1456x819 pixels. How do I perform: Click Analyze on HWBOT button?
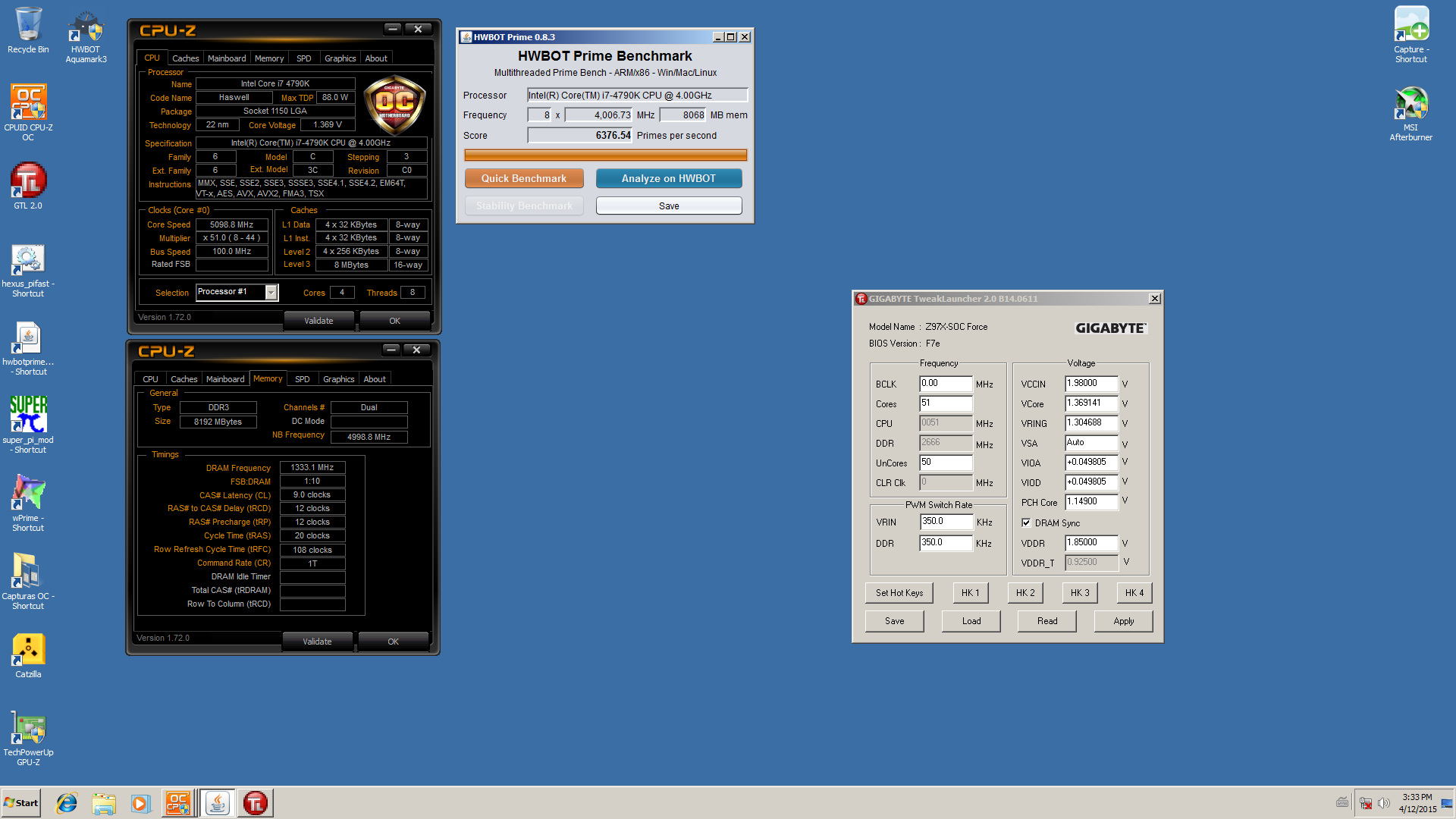point(669,178)
